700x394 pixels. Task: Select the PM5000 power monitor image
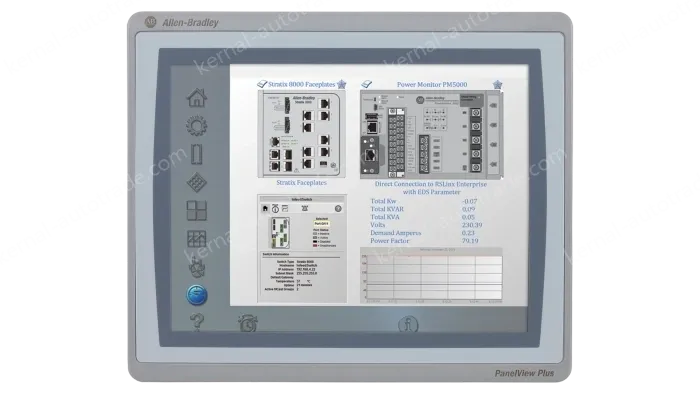(x=432, y=135)
